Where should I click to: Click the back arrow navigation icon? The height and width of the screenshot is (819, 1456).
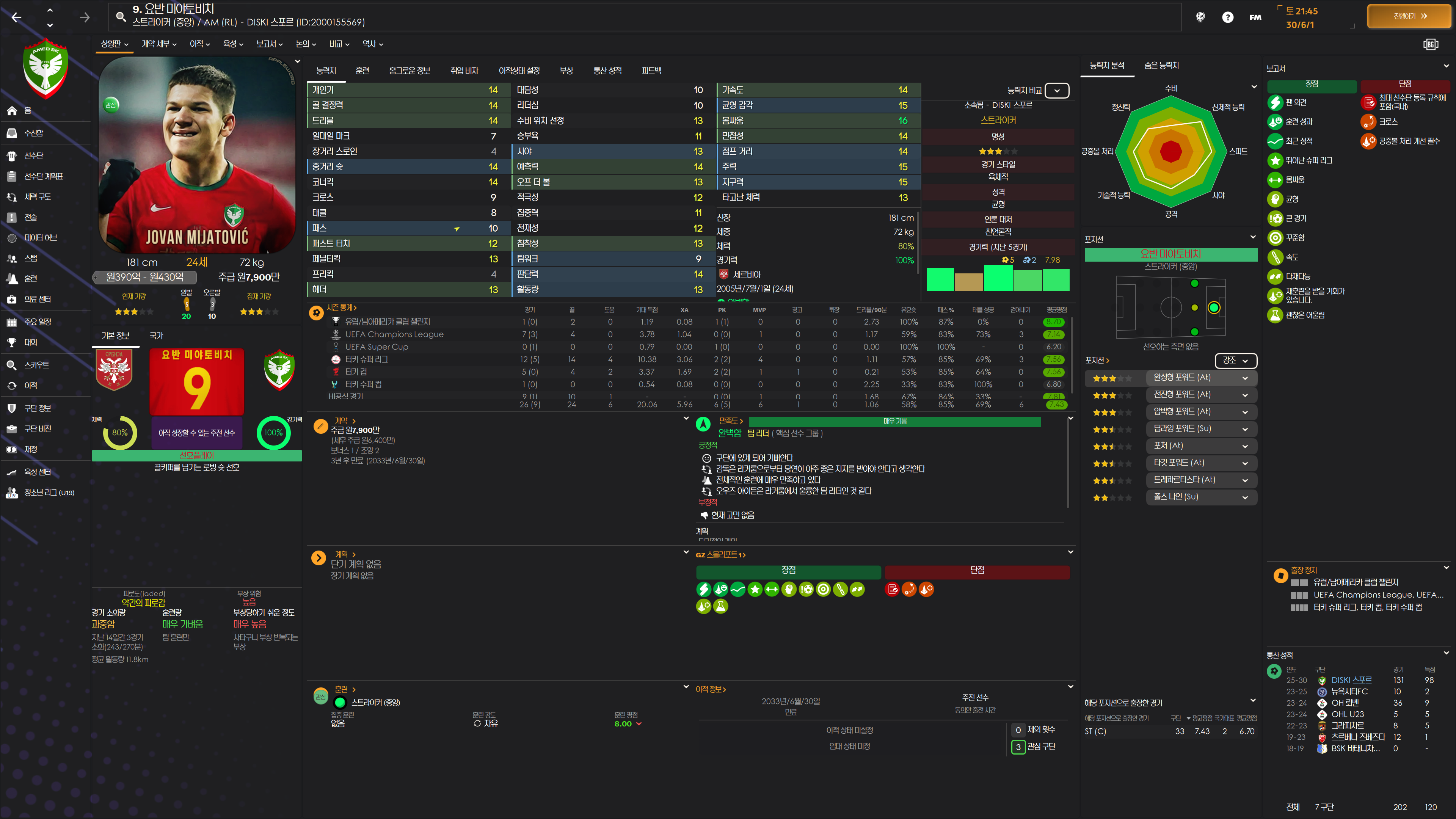[x=17, y=17]
